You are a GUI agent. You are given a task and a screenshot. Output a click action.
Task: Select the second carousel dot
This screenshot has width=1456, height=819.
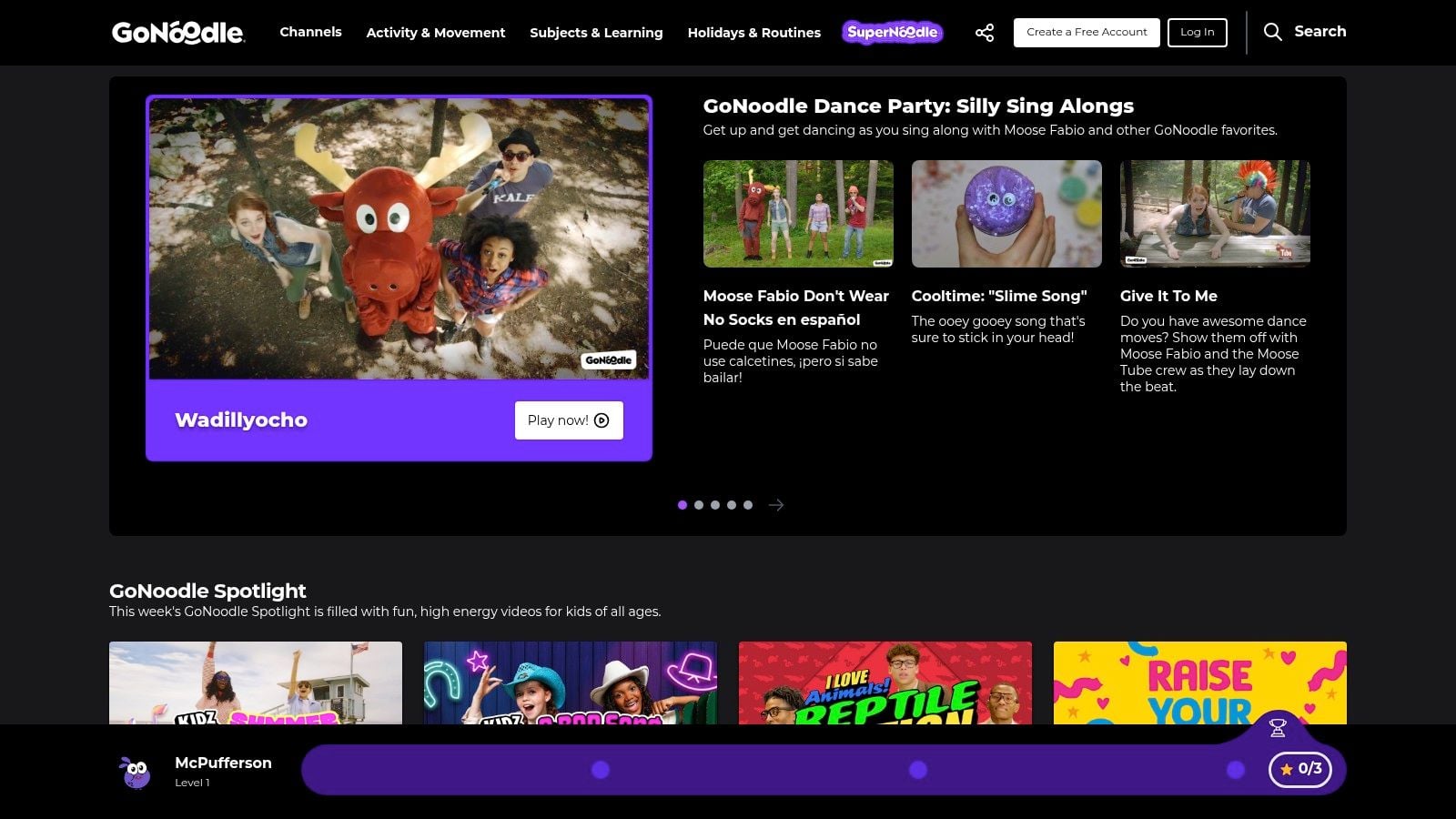[699, 505]
